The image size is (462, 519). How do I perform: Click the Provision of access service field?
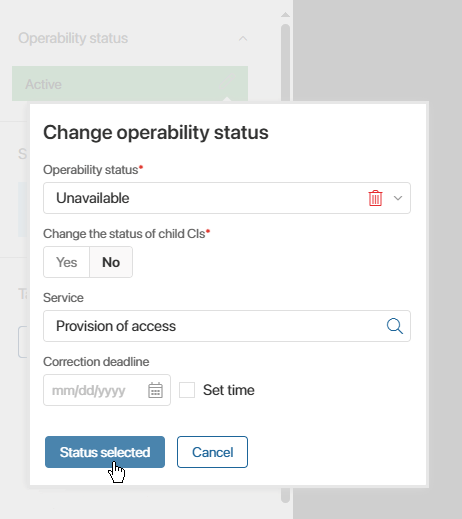click(x=227, y=326)
